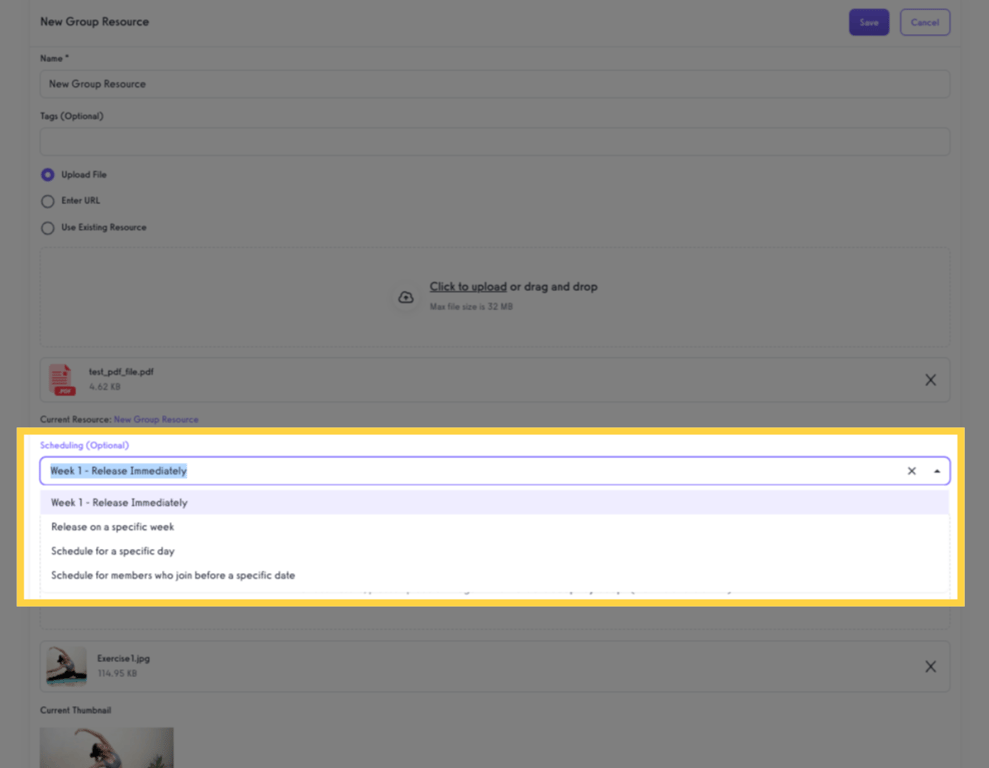Choose "Schedule for a specific day"

point(113,550)
